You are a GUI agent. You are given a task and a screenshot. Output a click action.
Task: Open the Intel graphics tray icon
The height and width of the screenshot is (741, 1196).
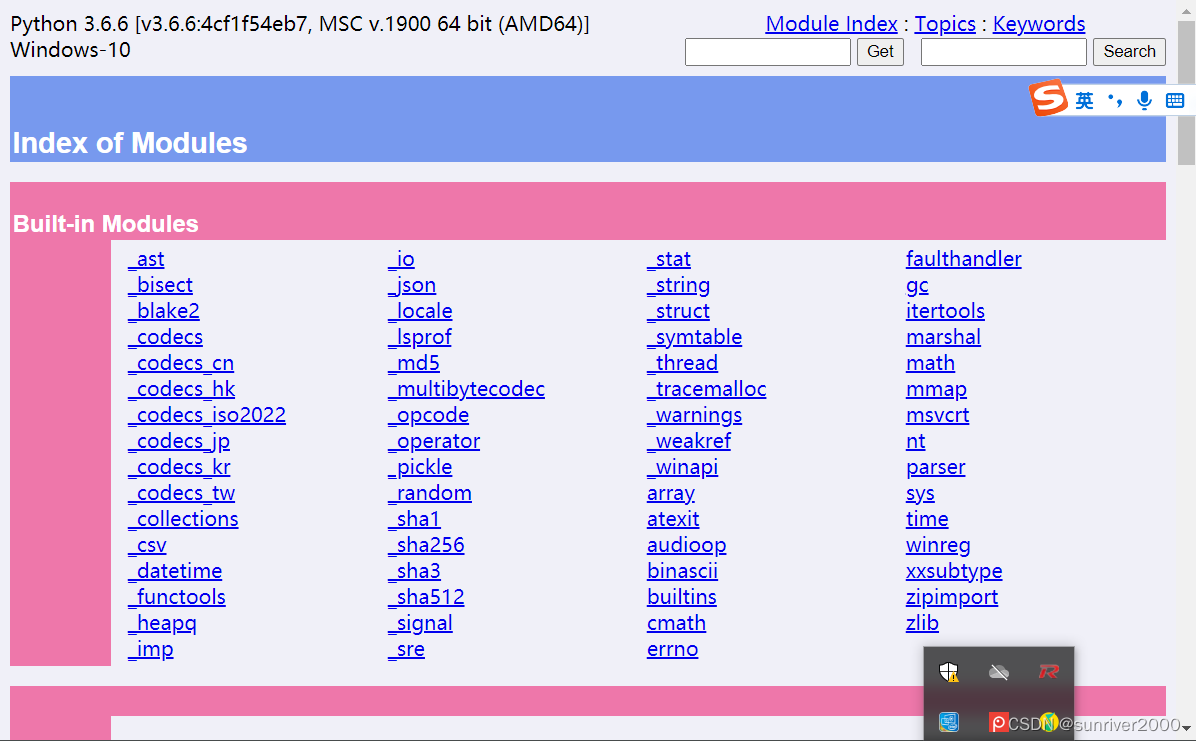pyautogui.click(x=949, y=721)
